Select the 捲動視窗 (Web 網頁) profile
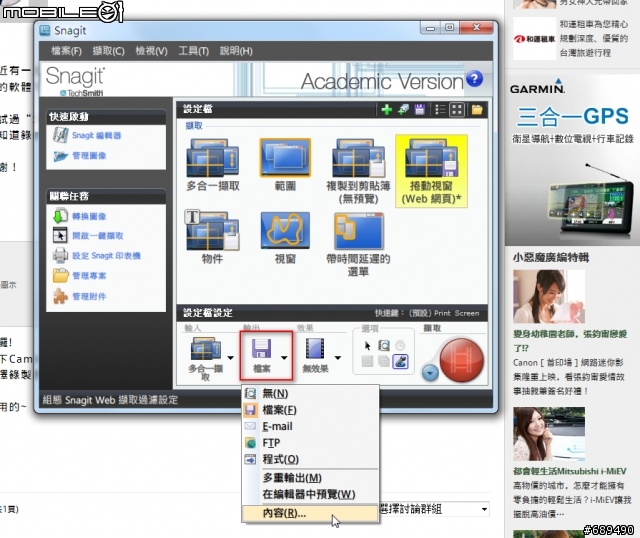The width and height of the screenshot is (640, 538). 431,171
